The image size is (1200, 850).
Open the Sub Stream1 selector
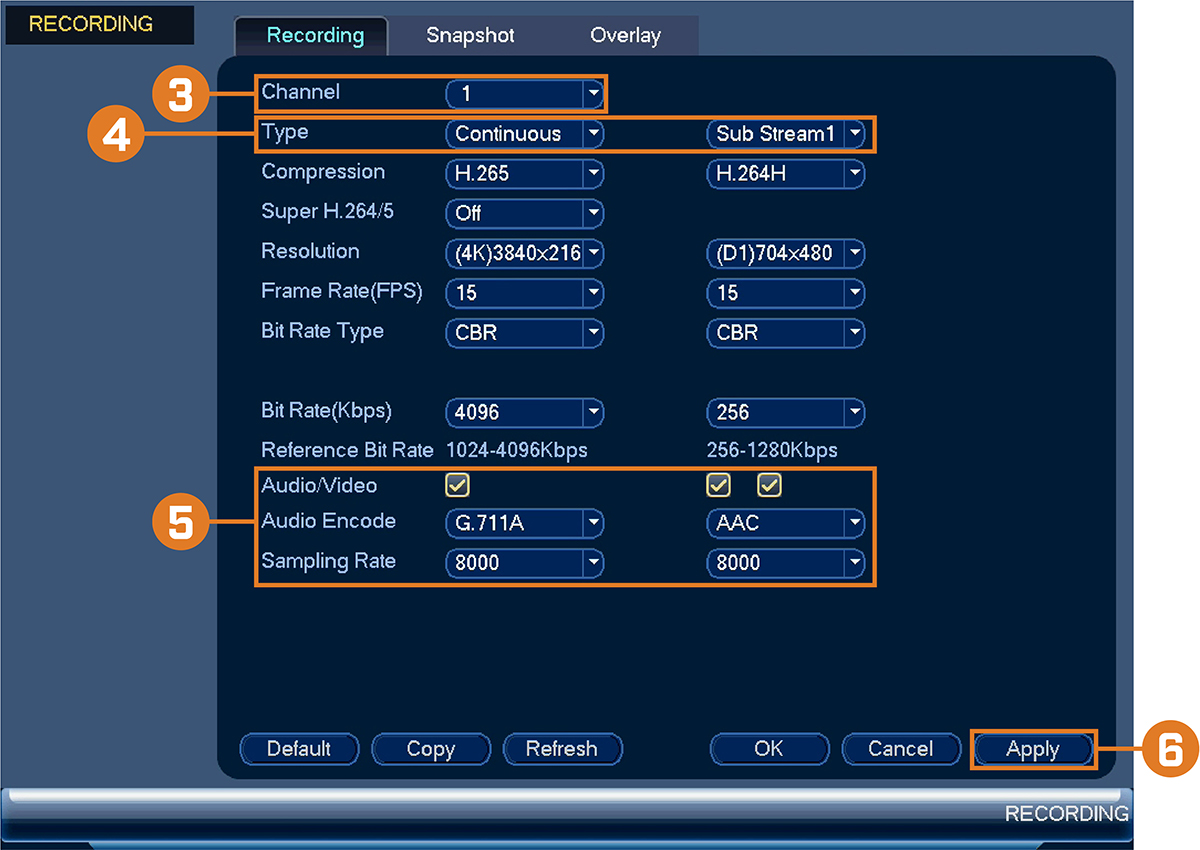pos(785,134)
